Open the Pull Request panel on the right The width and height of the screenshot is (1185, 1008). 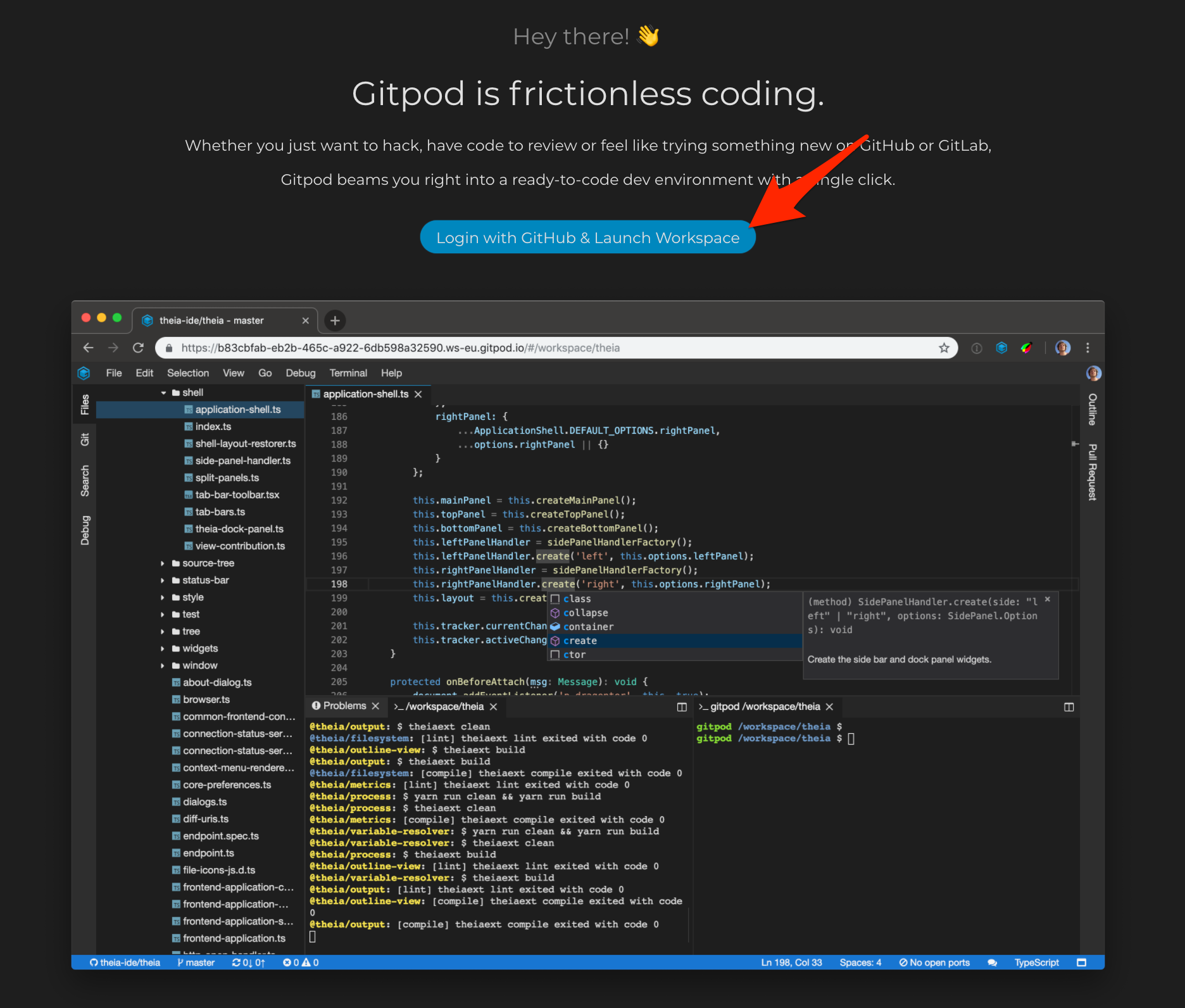coord(1093,472)
